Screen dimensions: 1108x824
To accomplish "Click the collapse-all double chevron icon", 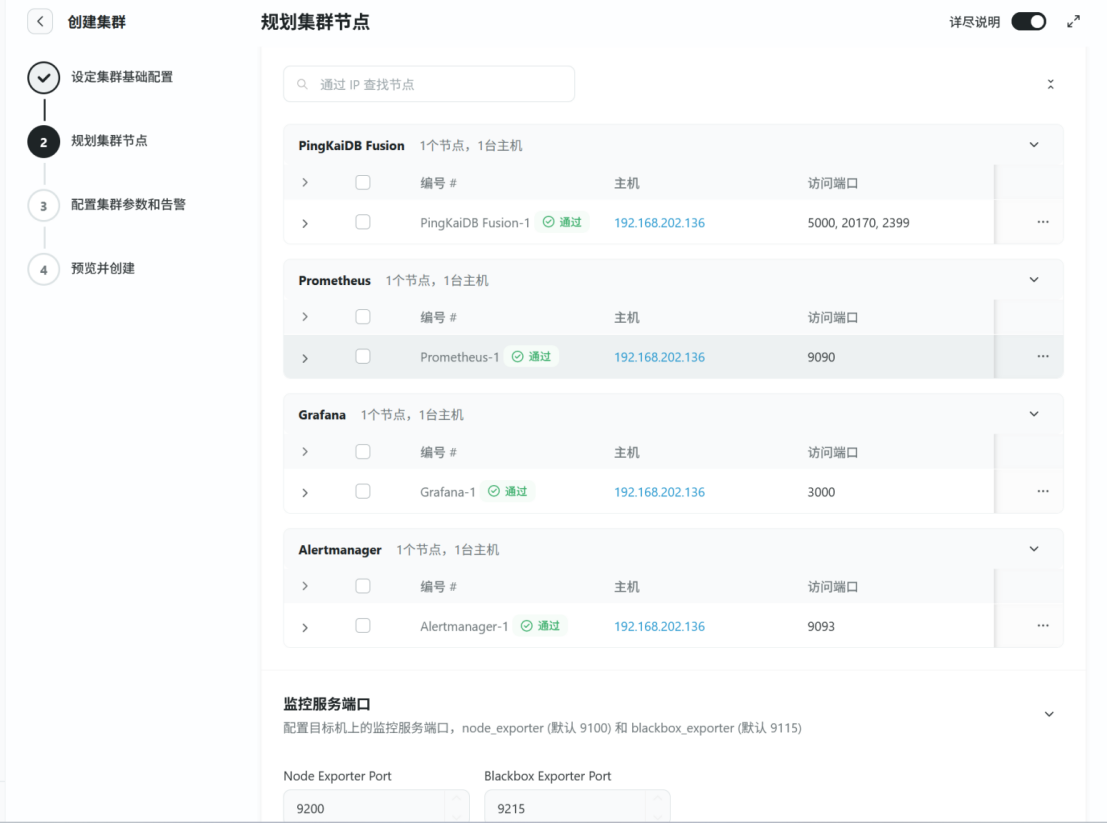I will (1050, 85).
